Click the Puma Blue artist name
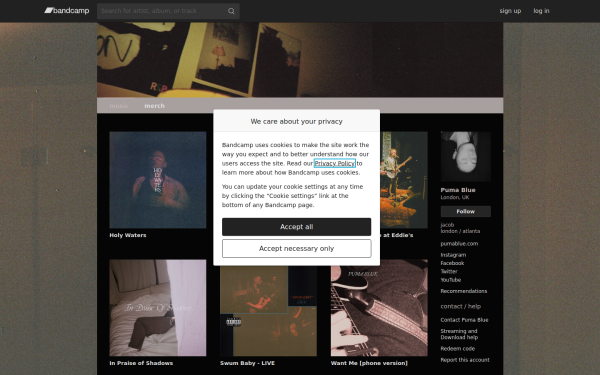The width and height of the screenshot is (600, 375). (x=458, y=190)
